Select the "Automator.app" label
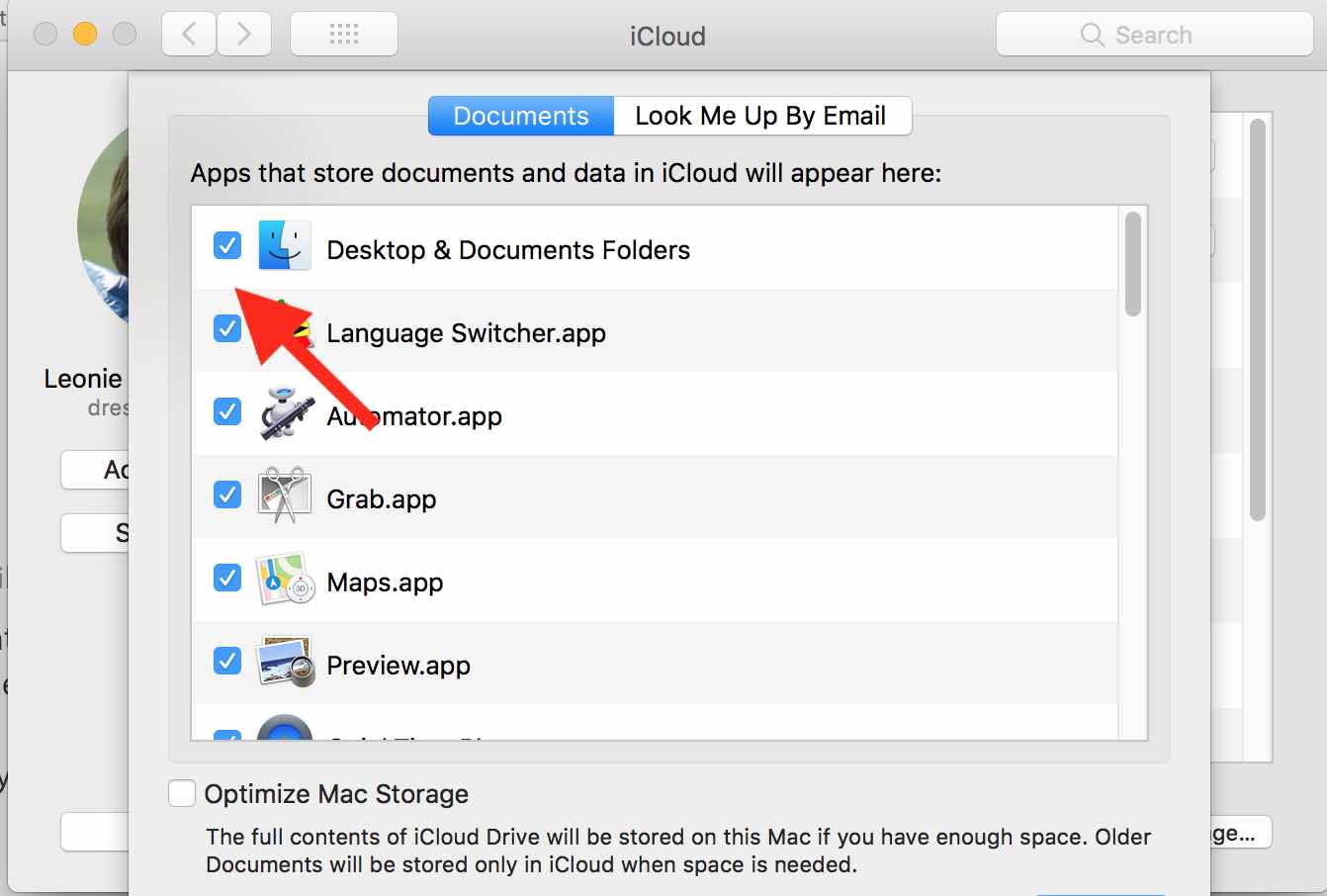The image size is (1327, 896). (x=414, y=416)
